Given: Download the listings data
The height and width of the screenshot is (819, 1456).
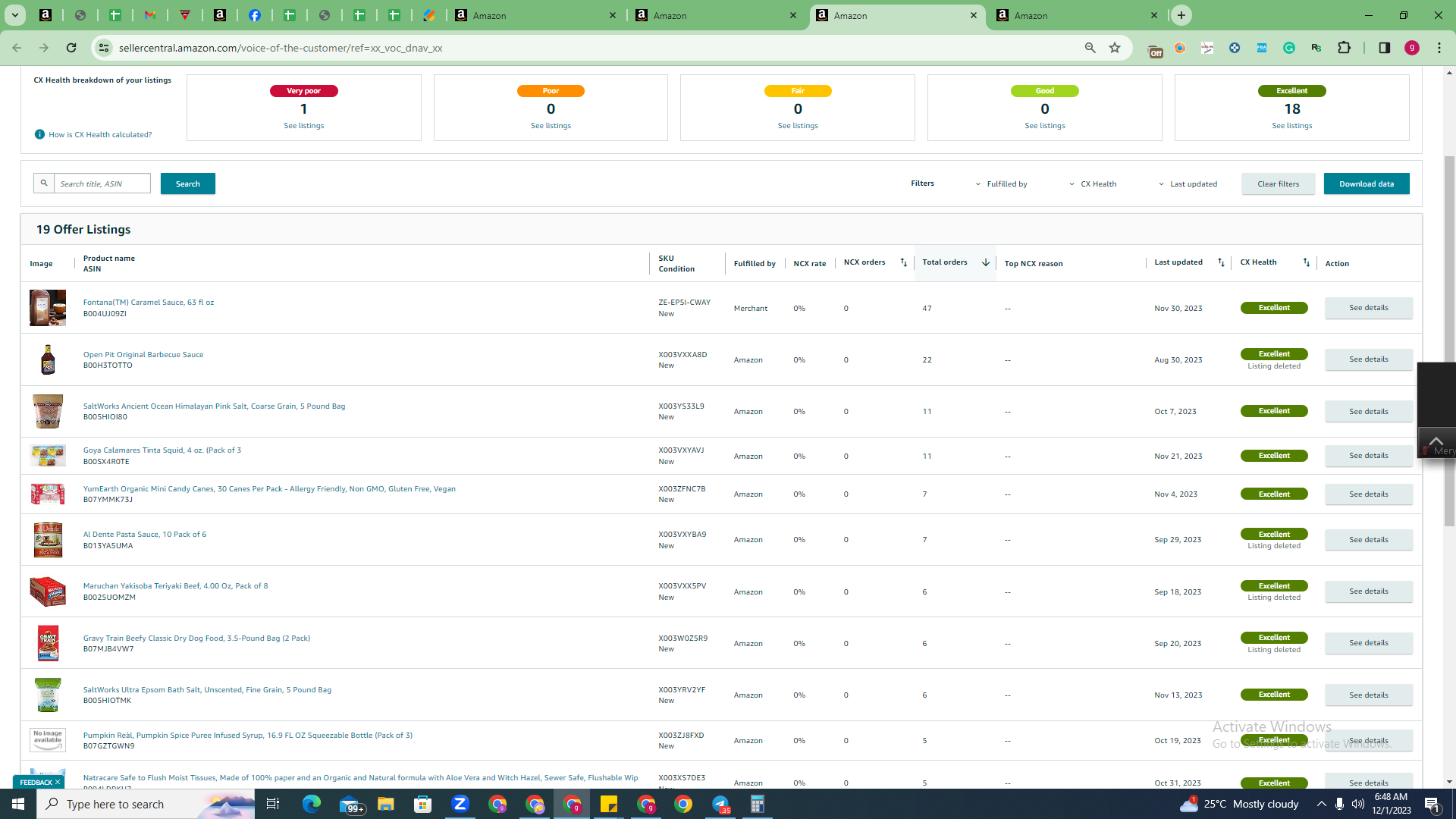Looking at the screenshot, I should click(1367, 184).
